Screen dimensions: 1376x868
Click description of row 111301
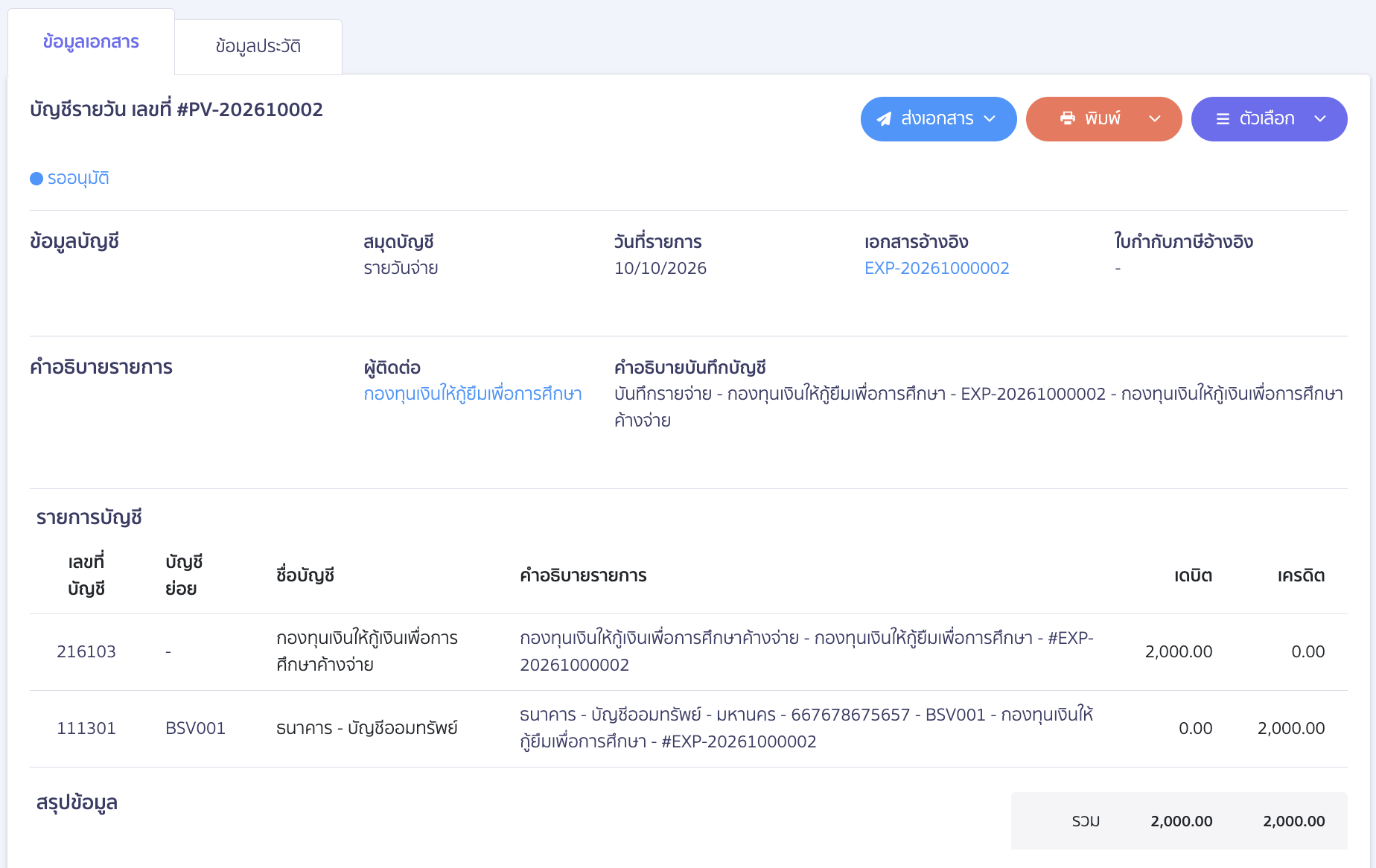pyautogui.click(x=806, y=728)
